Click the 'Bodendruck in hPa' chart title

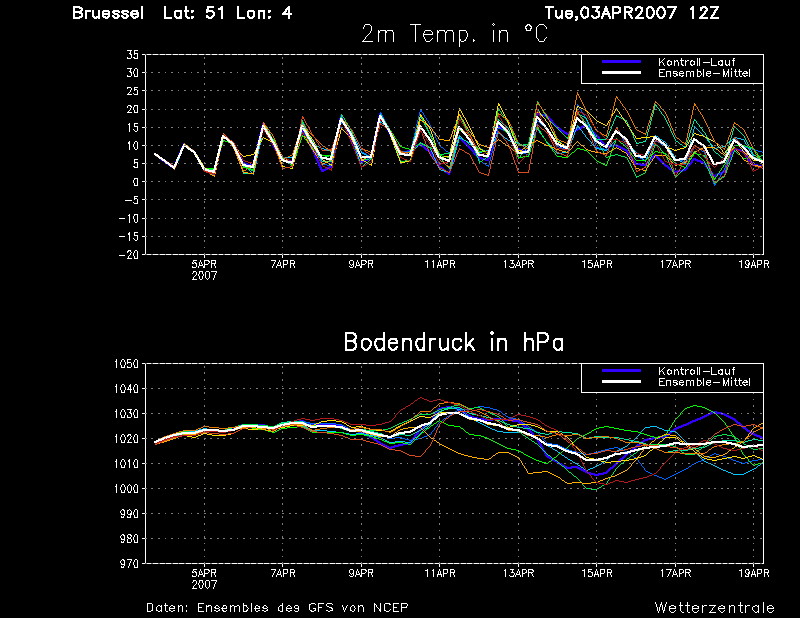click(x=454, y=342)
